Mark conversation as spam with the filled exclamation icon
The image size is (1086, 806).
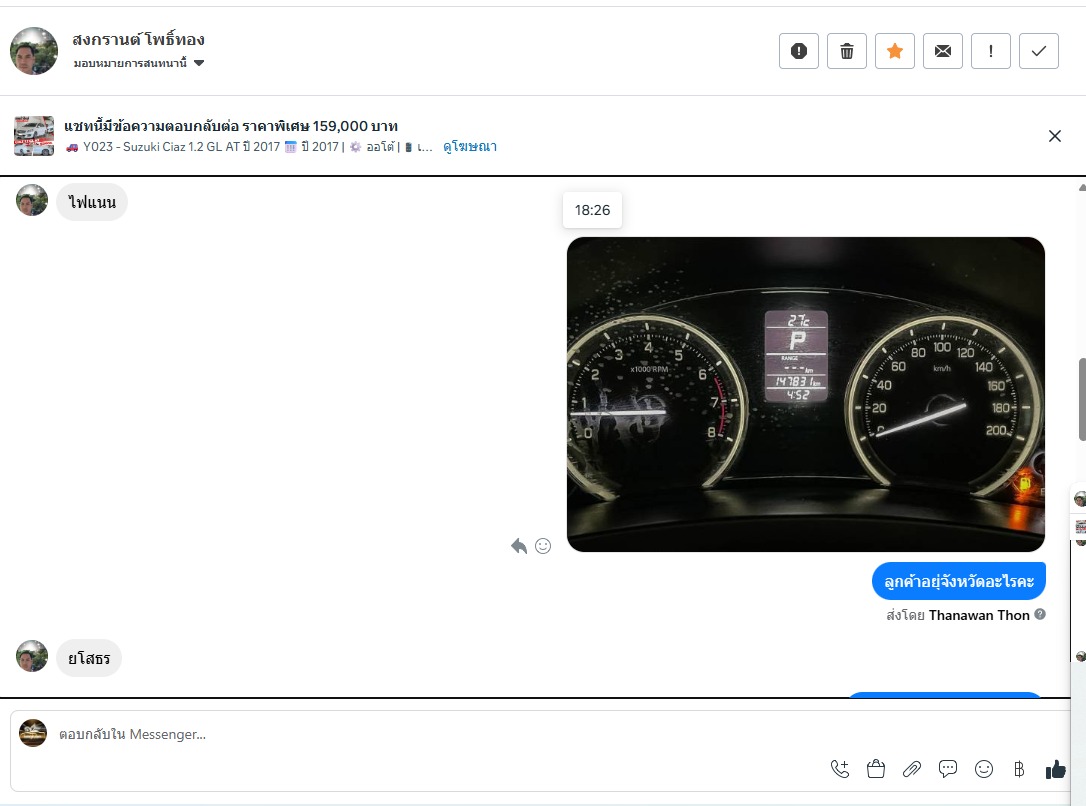click(799, 51)
